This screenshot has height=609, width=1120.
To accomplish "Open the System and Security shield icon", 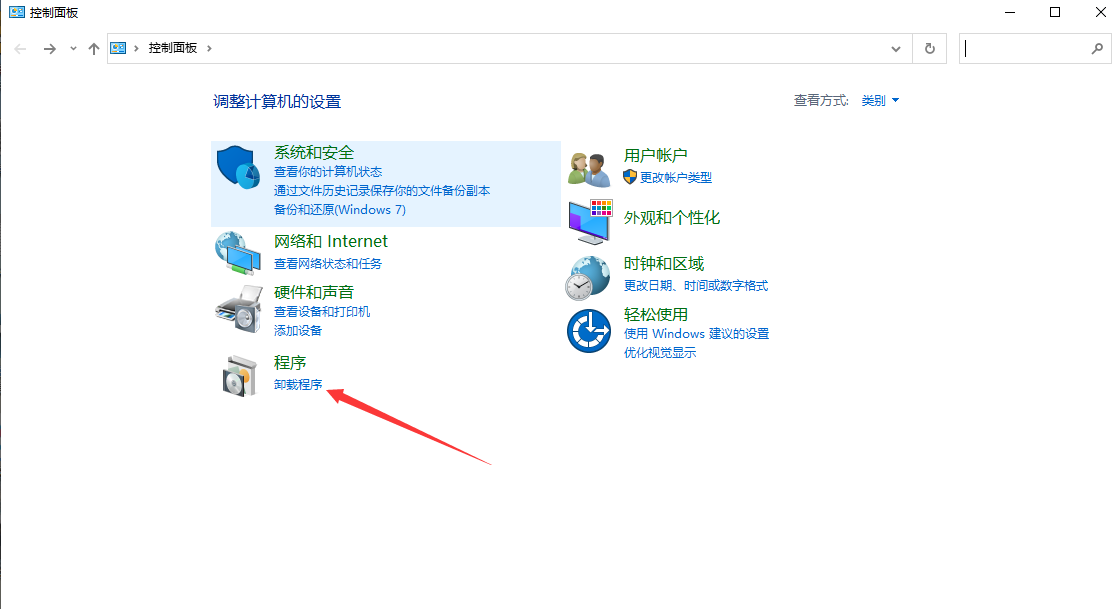I will pyautogui.click(x=238, y=167).
